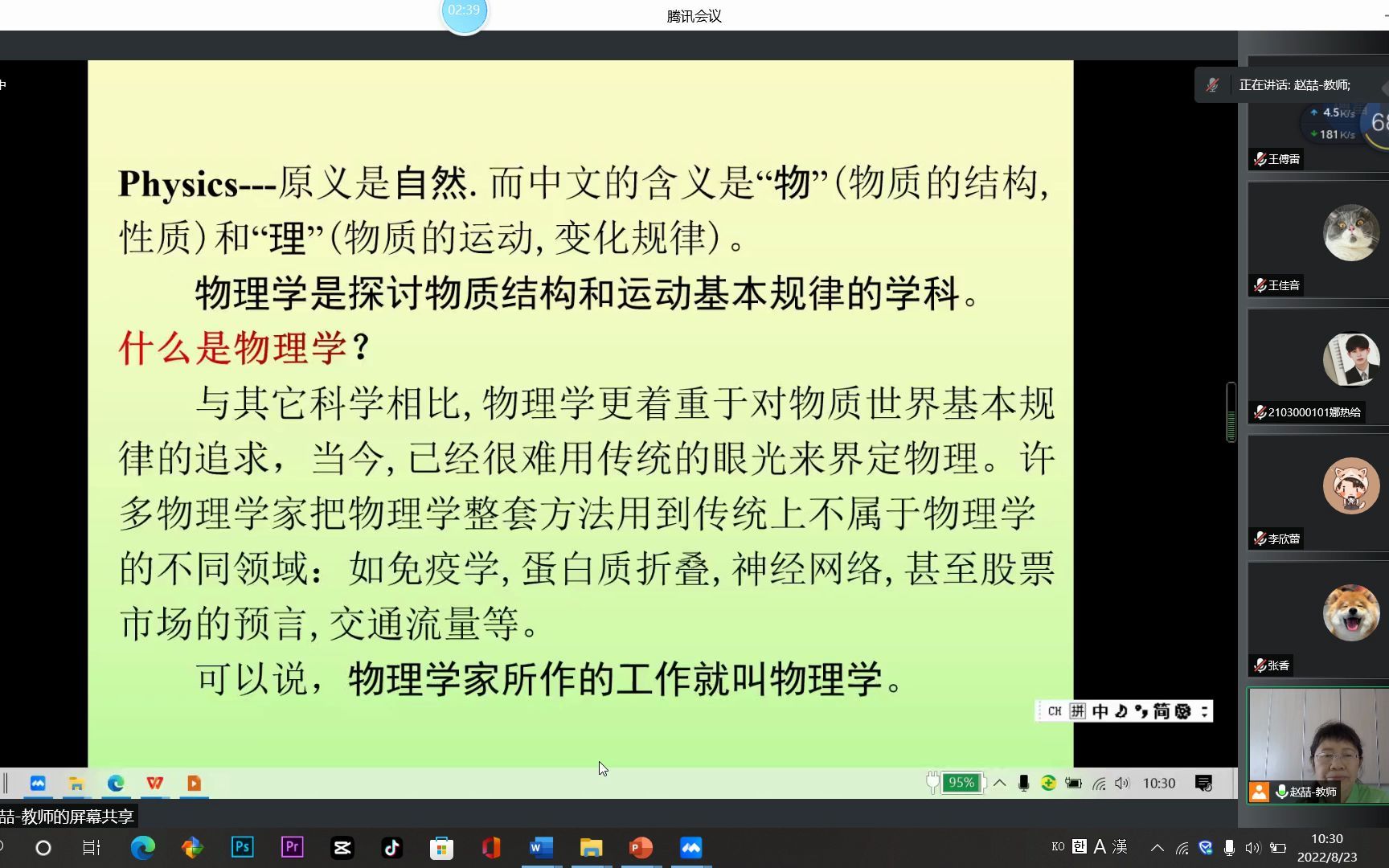The width and height of the screenshot is (1389, 868).
Task: Launch Premiere Pro from the taskbar
Action: tap(292, 847)
